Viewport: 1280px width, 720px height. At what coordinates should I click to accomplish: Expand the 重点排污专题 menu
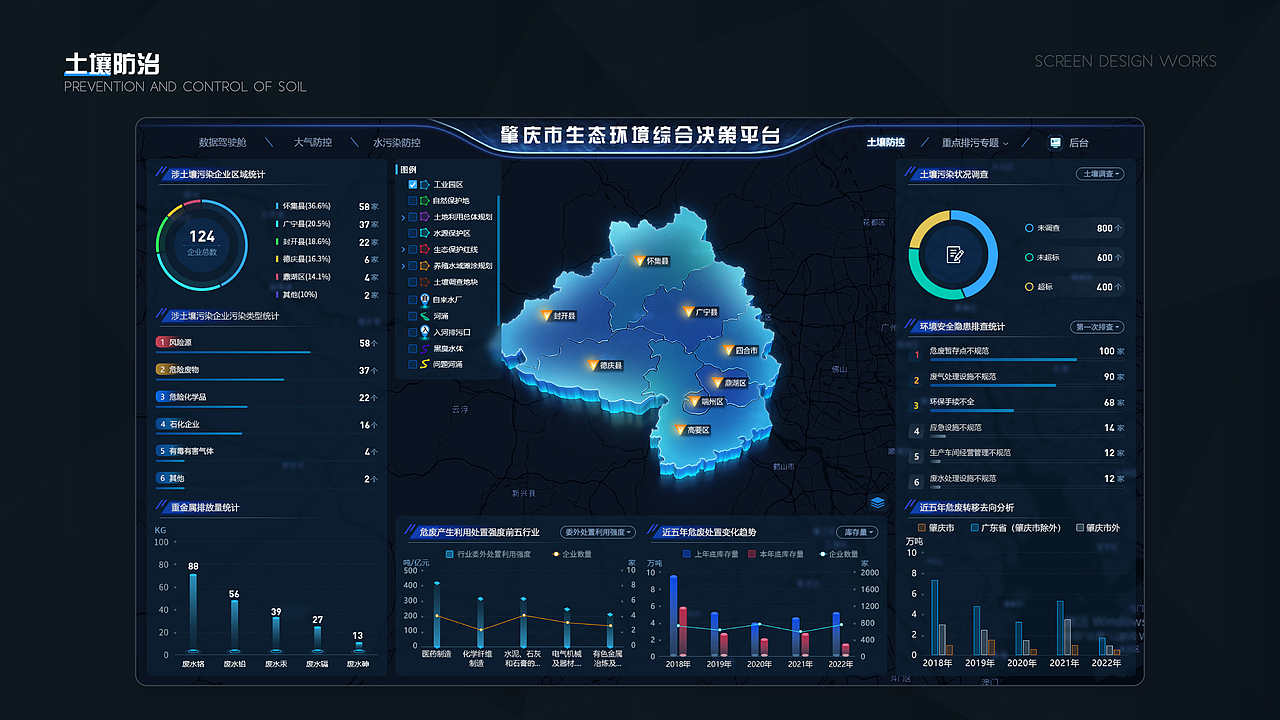click(975, 143)
